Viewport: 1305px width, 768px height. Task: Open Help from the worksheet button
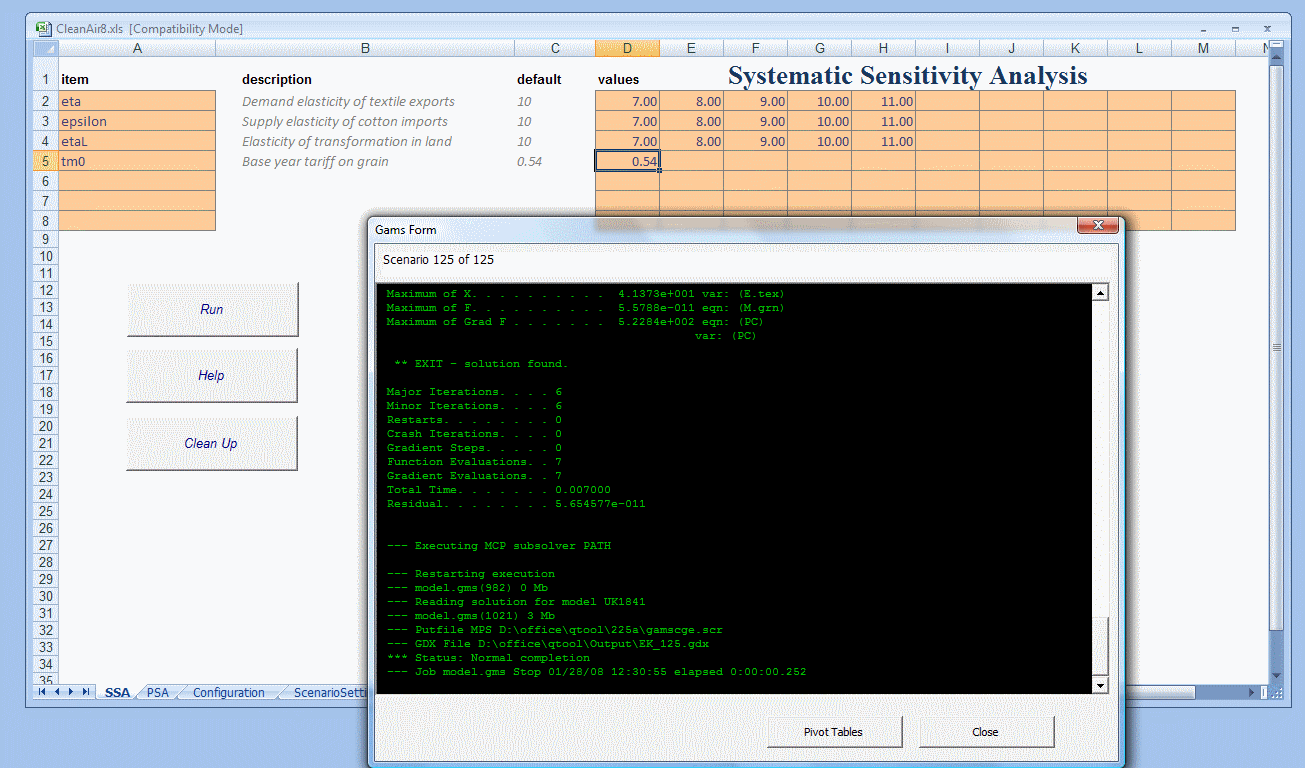pos(212,376)
